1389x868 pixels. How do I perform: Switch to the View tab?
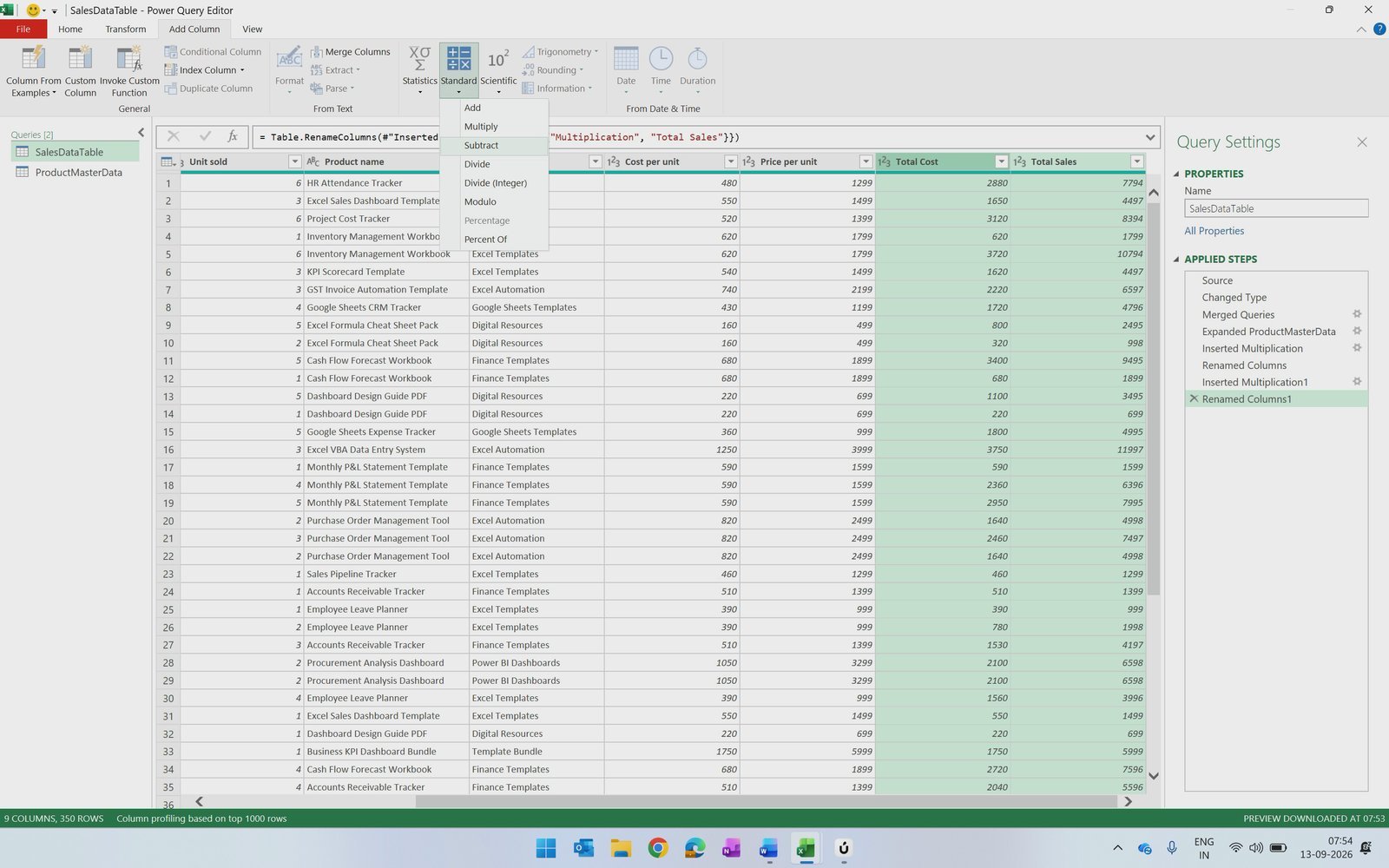[x=253, y=29]
